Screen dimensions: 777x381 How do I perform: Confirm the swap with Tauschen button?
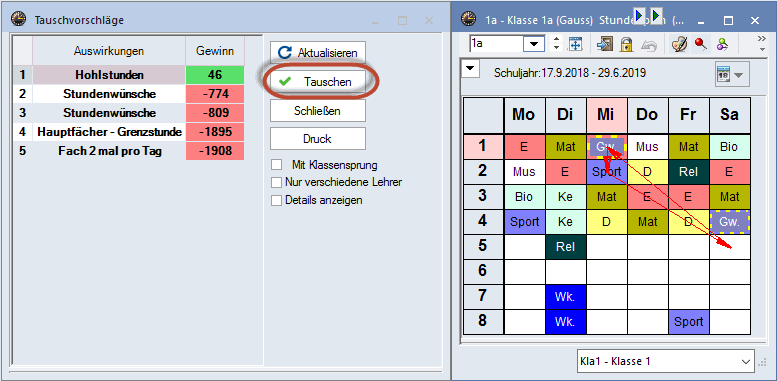click(318, 82)
